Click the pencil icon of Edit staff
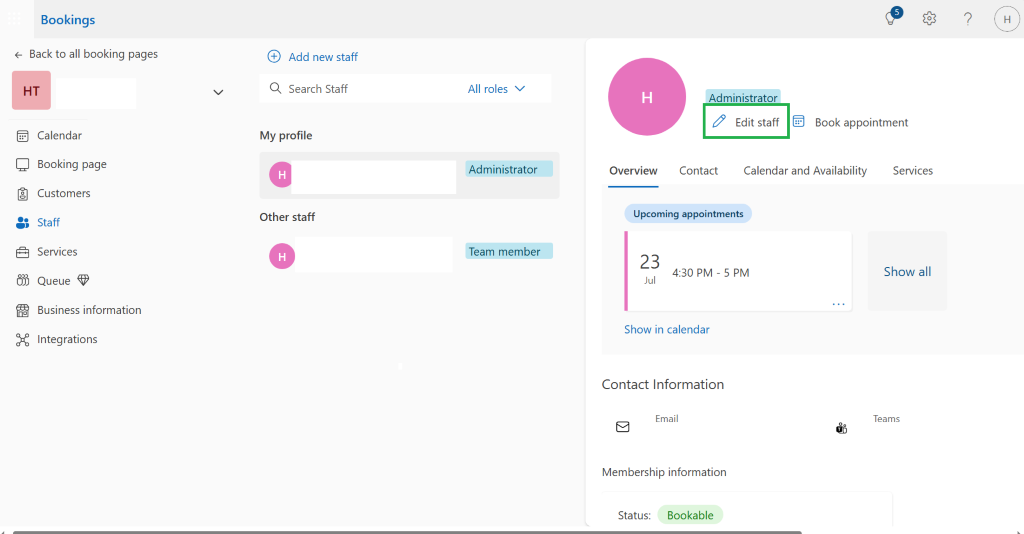Image resolution: width=1024 pixels, height=534 pixels. tap(719, 121)
